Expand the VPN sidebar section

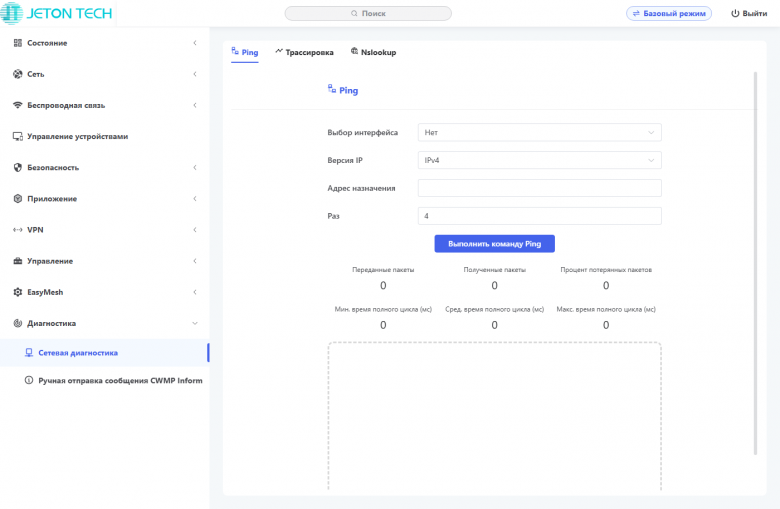click(194, 230)
